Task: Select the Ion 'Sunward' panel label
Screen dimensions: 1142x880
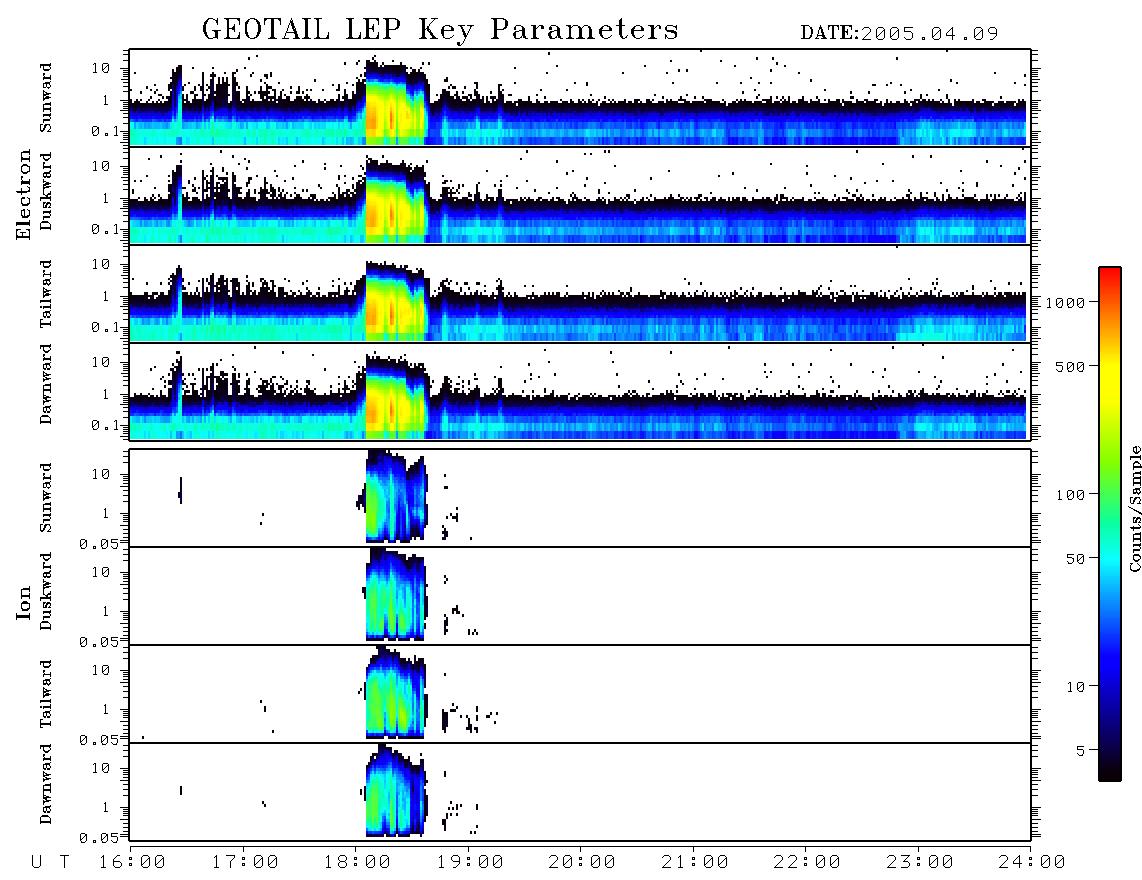Action: click(x=46, y=498)
